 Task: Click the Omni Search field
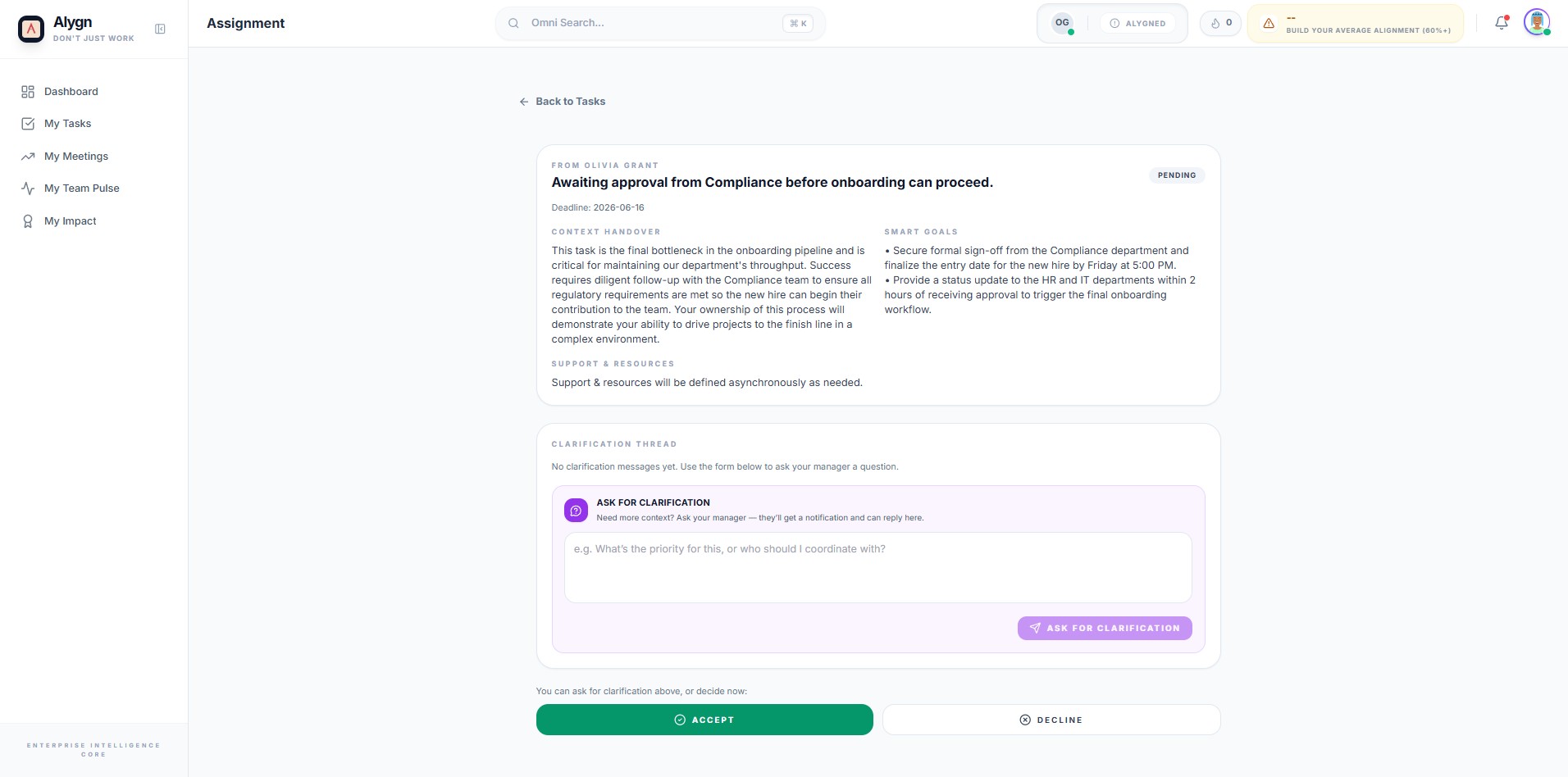[659, 23]
